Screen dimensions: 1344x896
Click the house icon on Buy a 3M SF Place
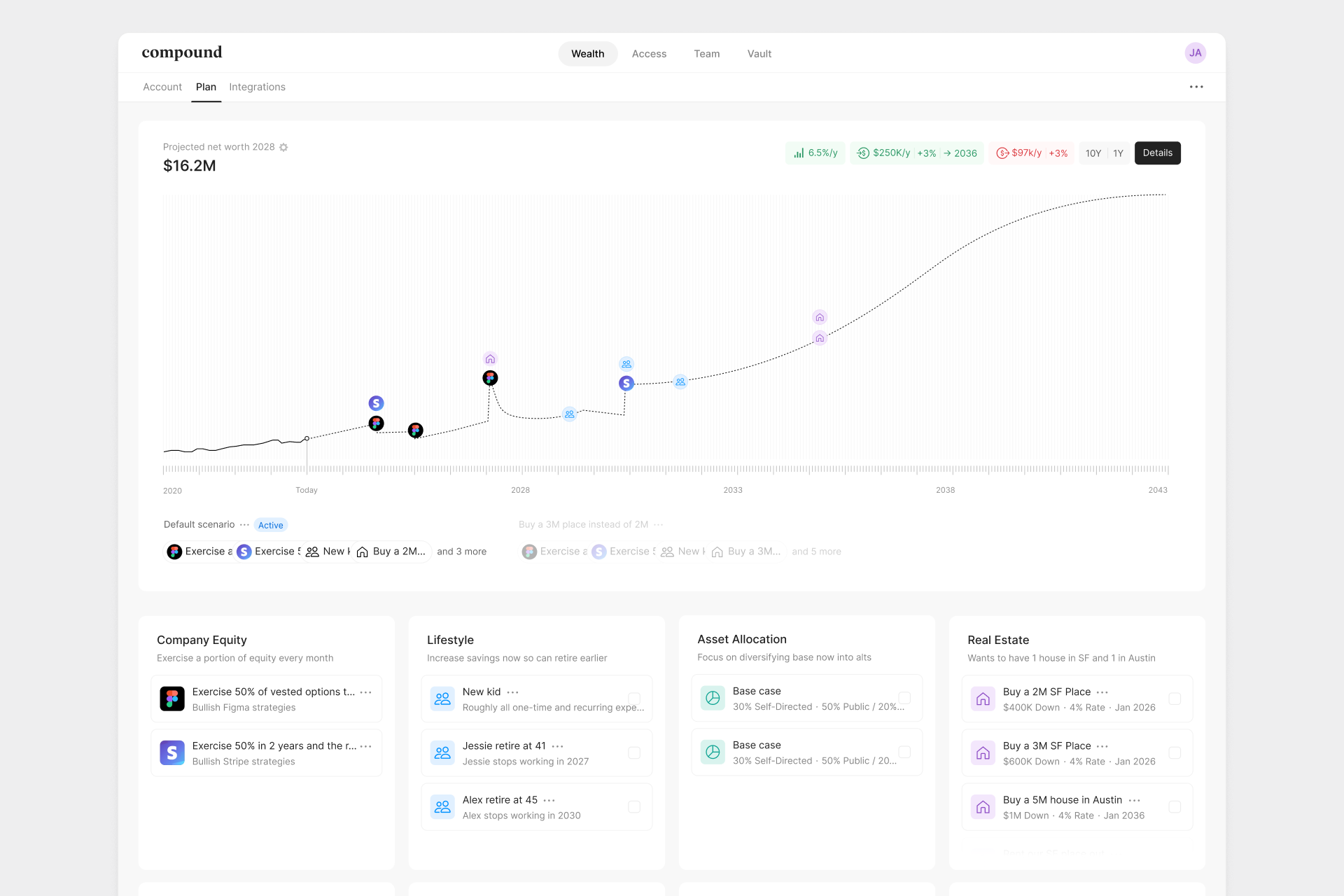pos(983,752)
